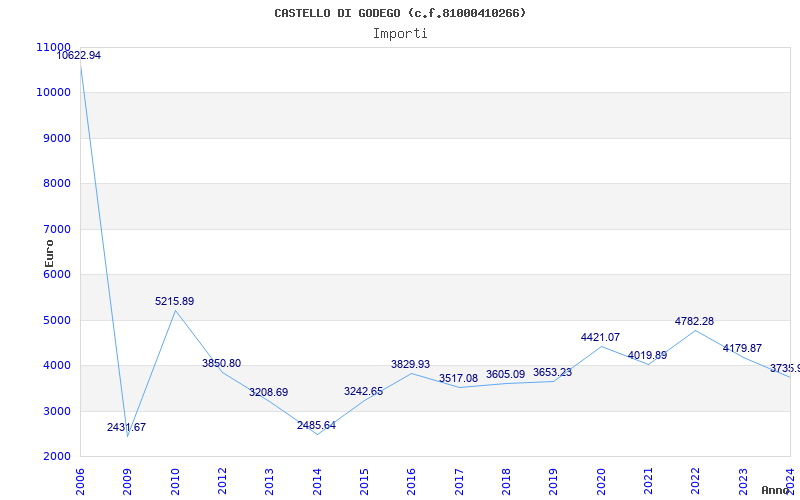Click x-axis year 2023
800x500 pixels.
pyautogui.click(x=743, y=481)
